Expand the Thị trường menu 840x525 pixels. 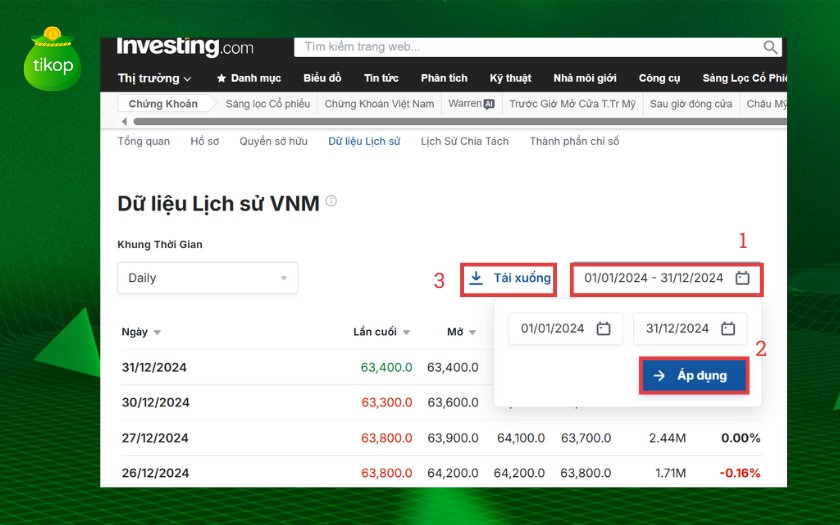pos(154,78)
